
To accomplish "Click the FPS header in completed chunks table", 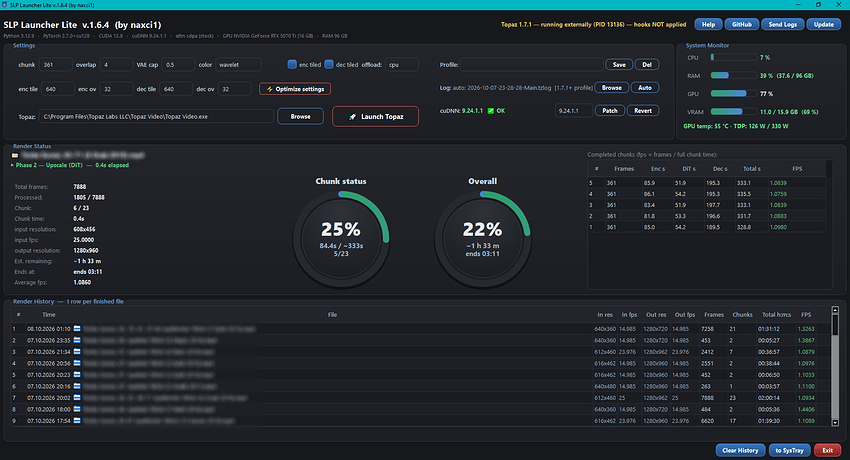I will (x=797, y=169).
